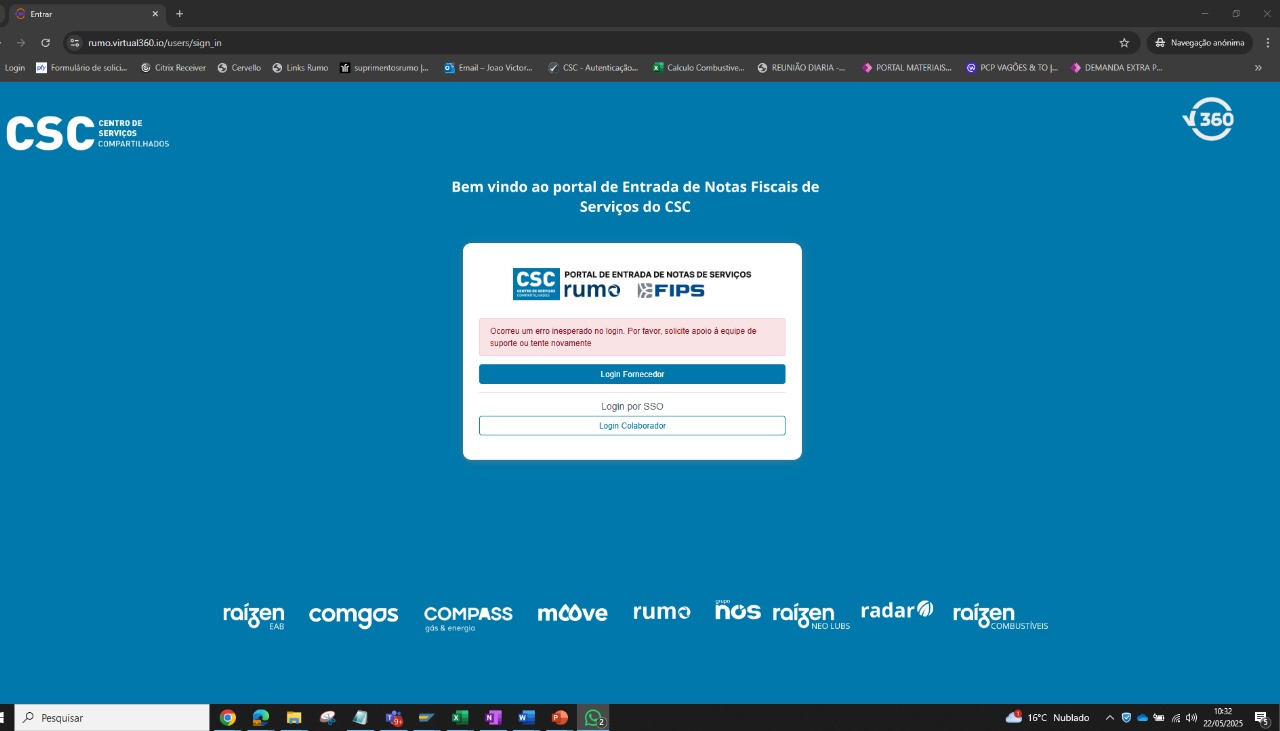Click the Raízen Combustíveis footer logo
This screenshot has width=1280, height=731.
1000,616
